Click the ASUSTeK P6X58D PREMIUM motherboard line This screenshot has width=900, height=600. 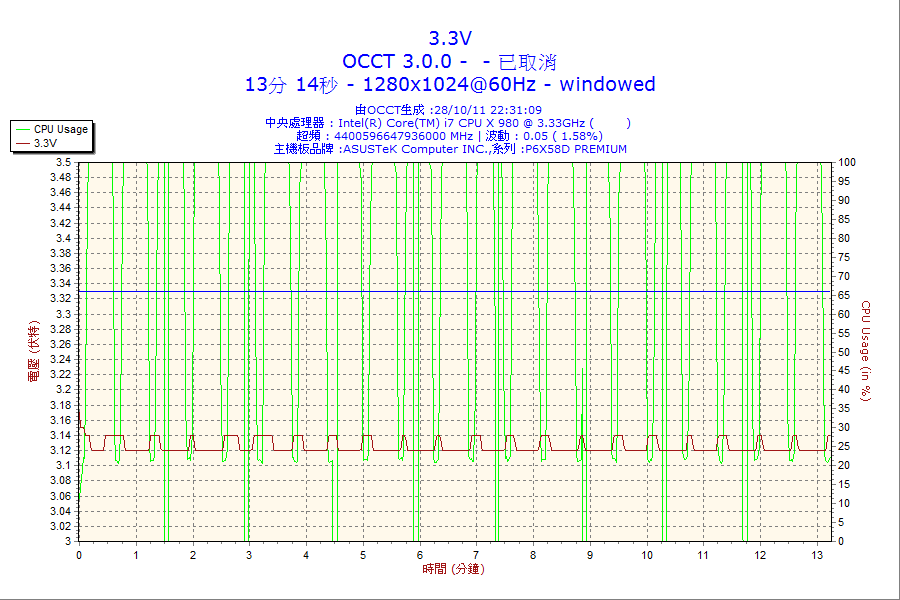[450, 149]
